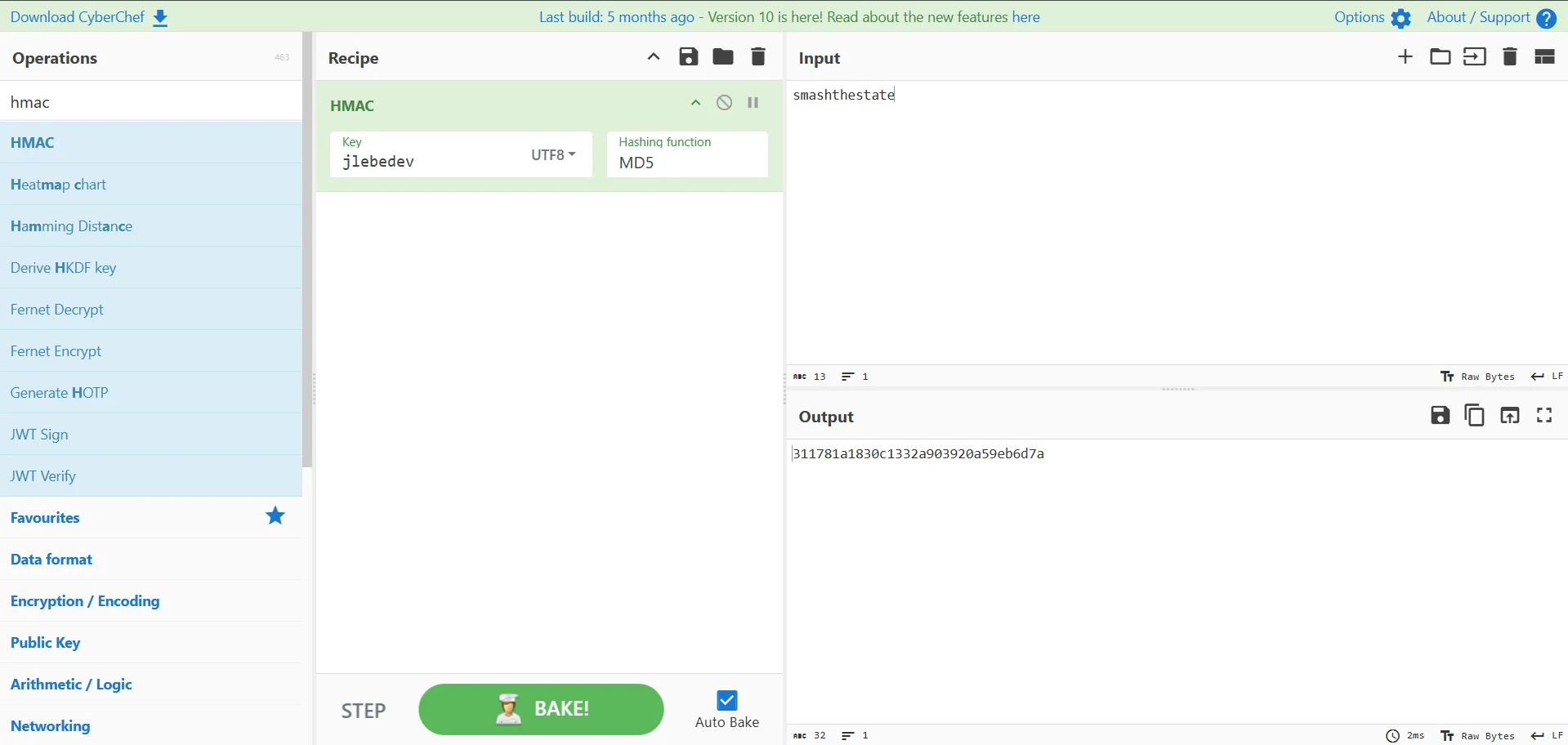Reset input pane layout icon
1568x745 pixels.
1544,57
